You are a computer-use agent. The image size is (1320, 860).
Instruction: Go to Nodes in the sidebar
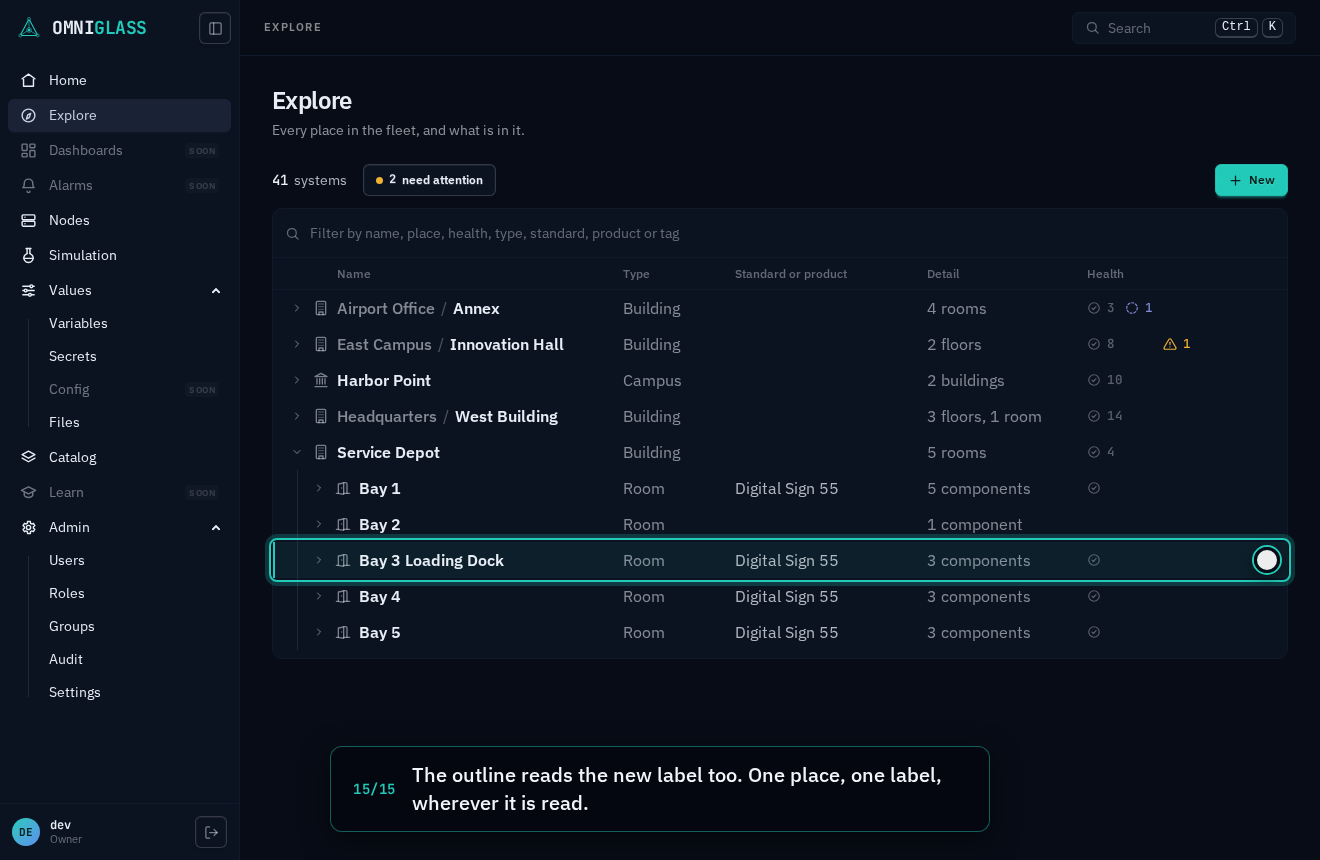(119, 220)
